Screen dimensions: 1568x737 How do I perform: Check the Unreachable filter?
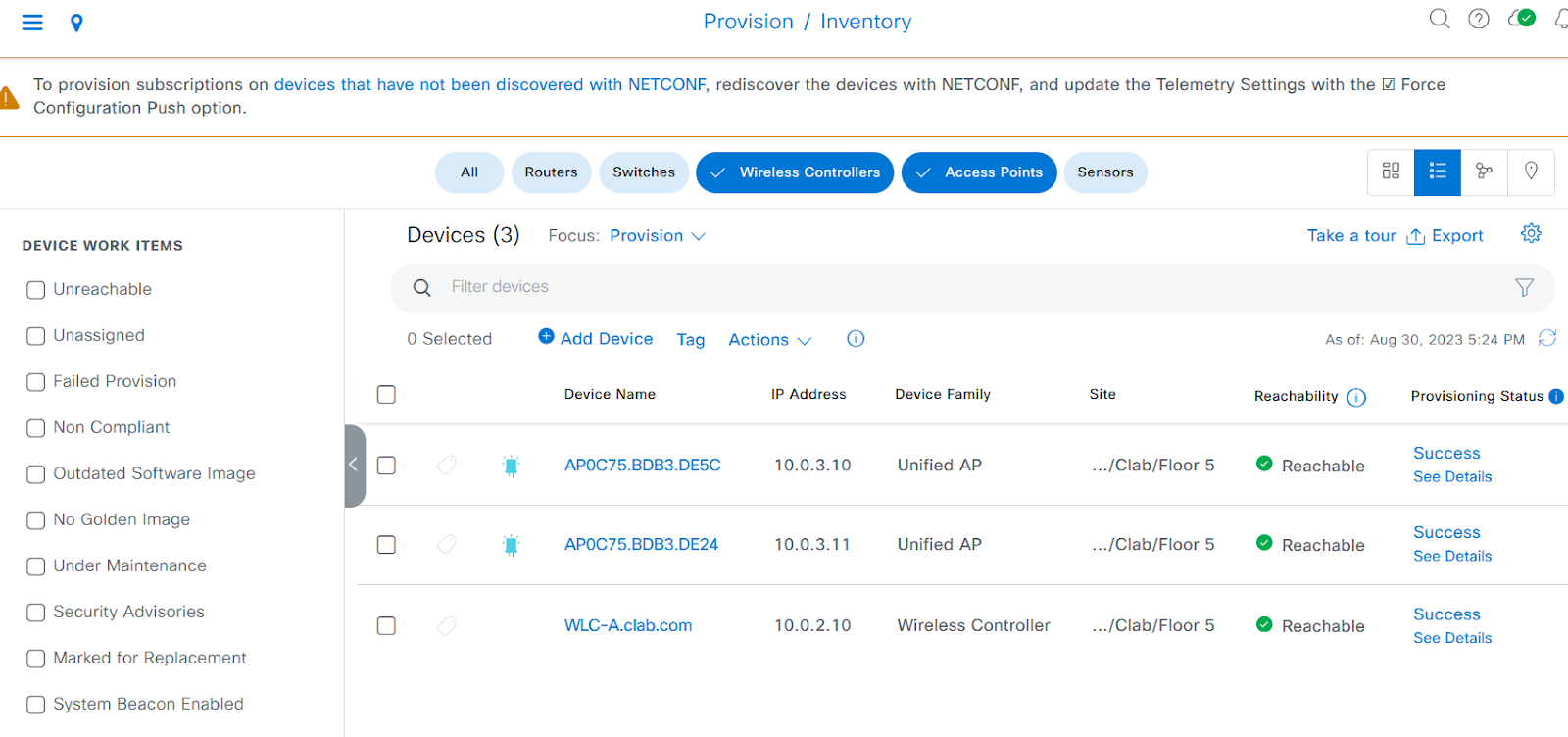coord(36,290)
